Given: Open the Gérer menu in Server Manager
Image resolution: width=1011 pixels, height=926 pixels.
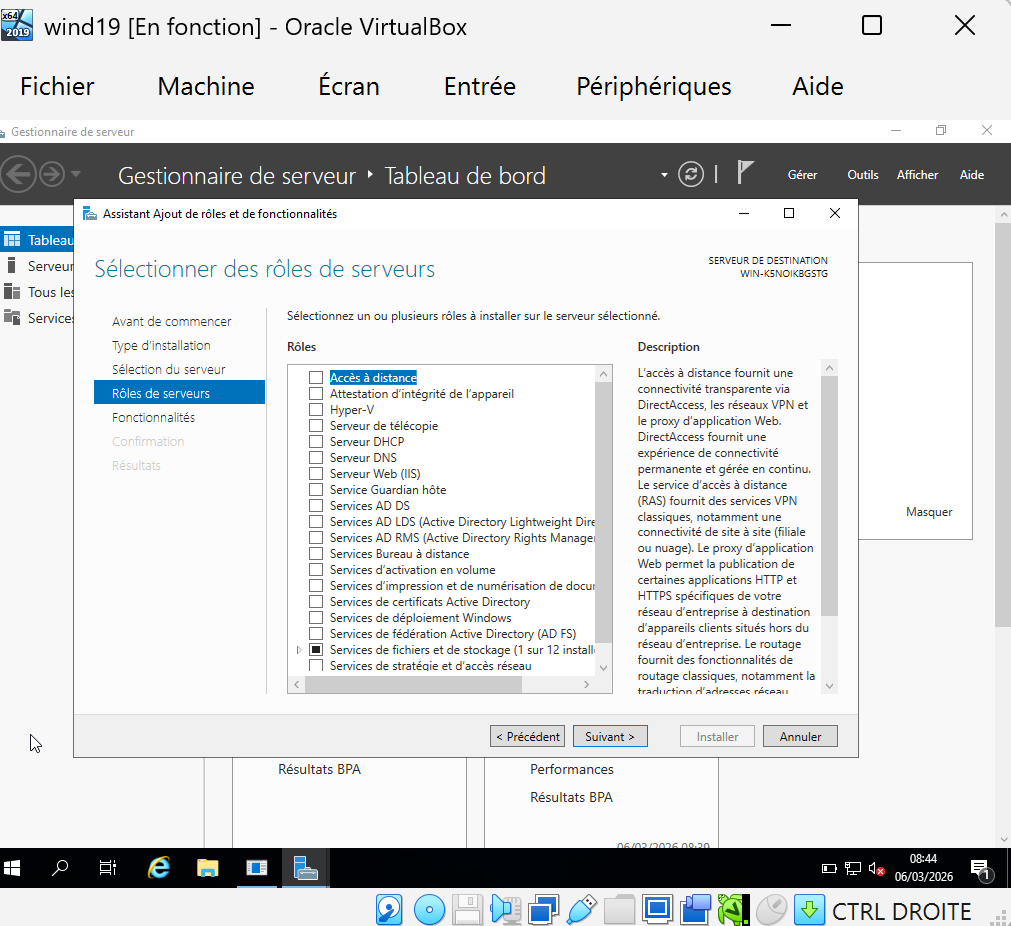Looking at the screenshot, I should [x=802, y=175].
